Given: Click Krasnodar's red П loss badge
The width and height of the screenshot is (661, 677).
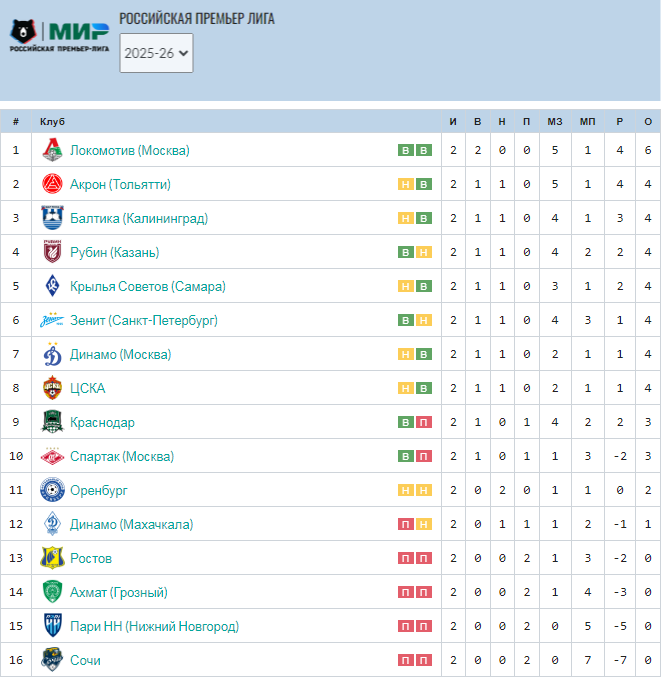Looking at the screenshot, I should [424, 422].
